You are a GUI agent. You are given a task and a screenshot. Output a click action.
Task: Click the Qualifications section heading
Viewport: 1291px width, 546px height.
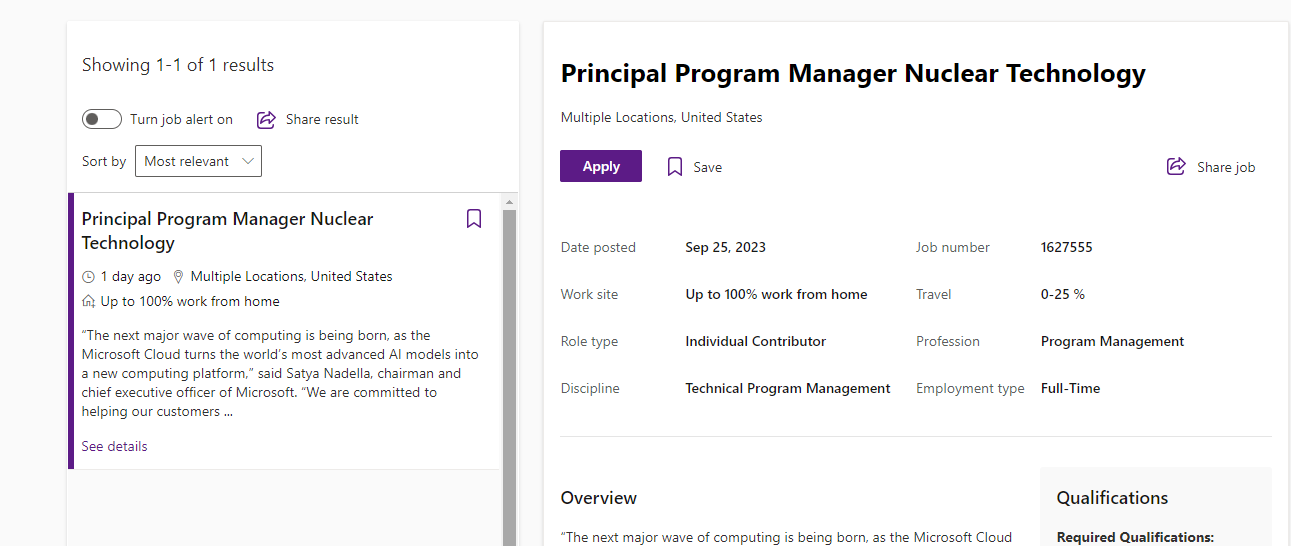1112,498
